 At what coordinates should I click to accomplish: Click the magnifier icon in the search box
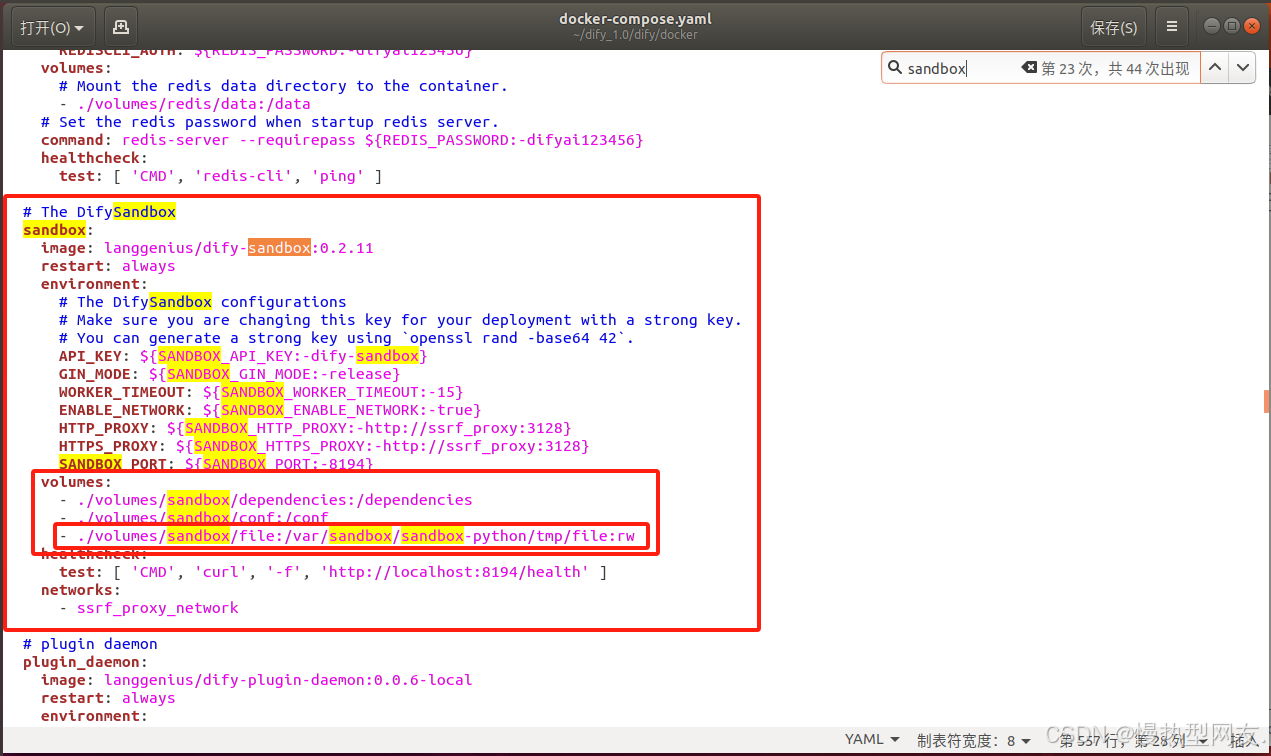[x=893, y=68]
